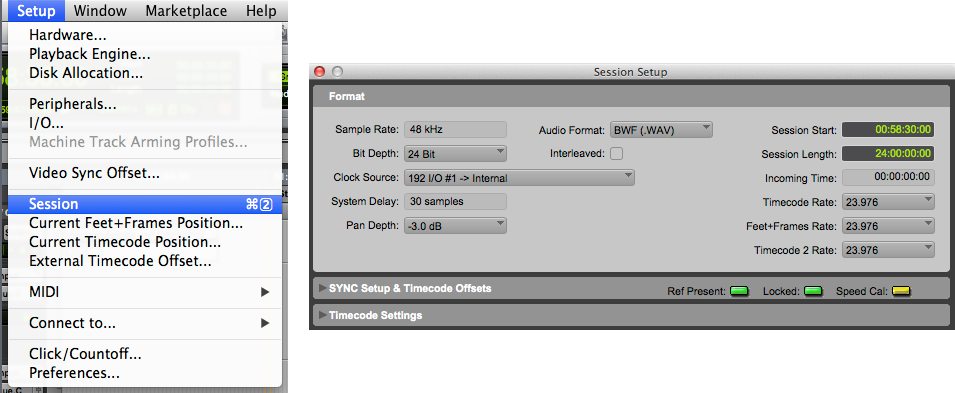Open Click/Countoff... settings
The width and height of the screenshot is (955, 393).
coord(144,354)
